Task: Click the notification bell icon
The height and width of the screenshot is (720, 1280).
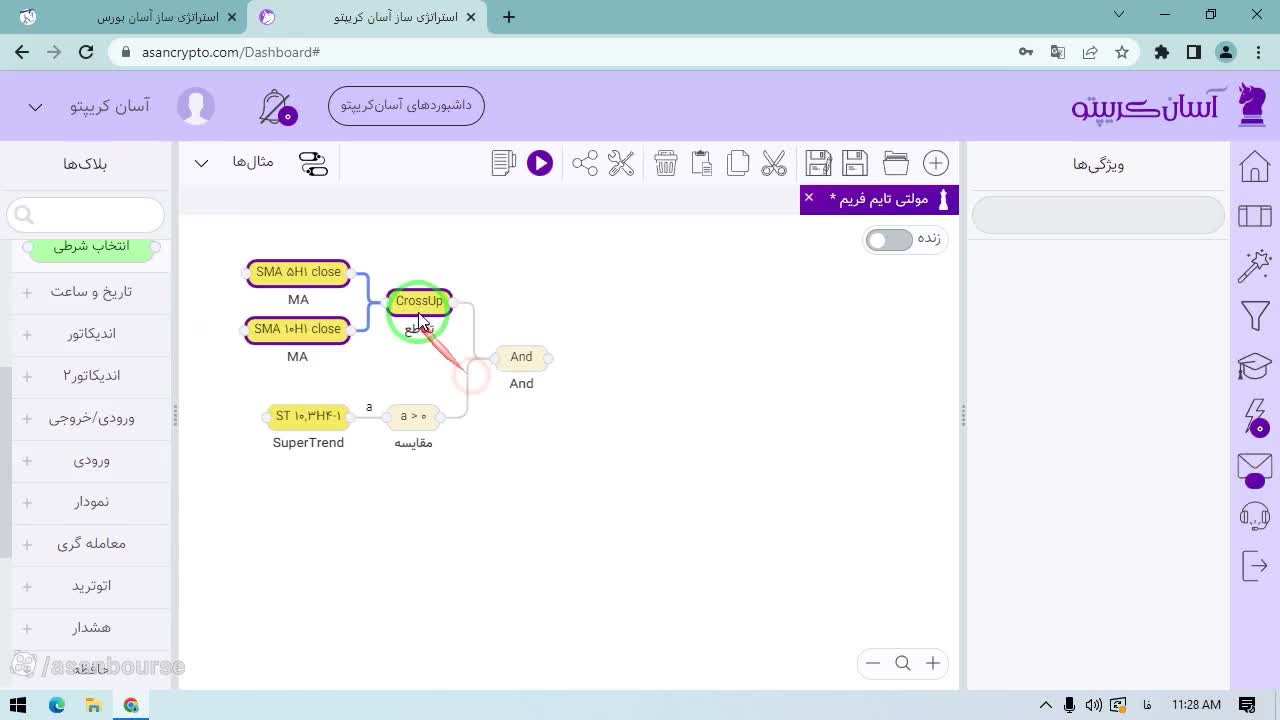Action: pyautogui.click(x=276, y=107)
